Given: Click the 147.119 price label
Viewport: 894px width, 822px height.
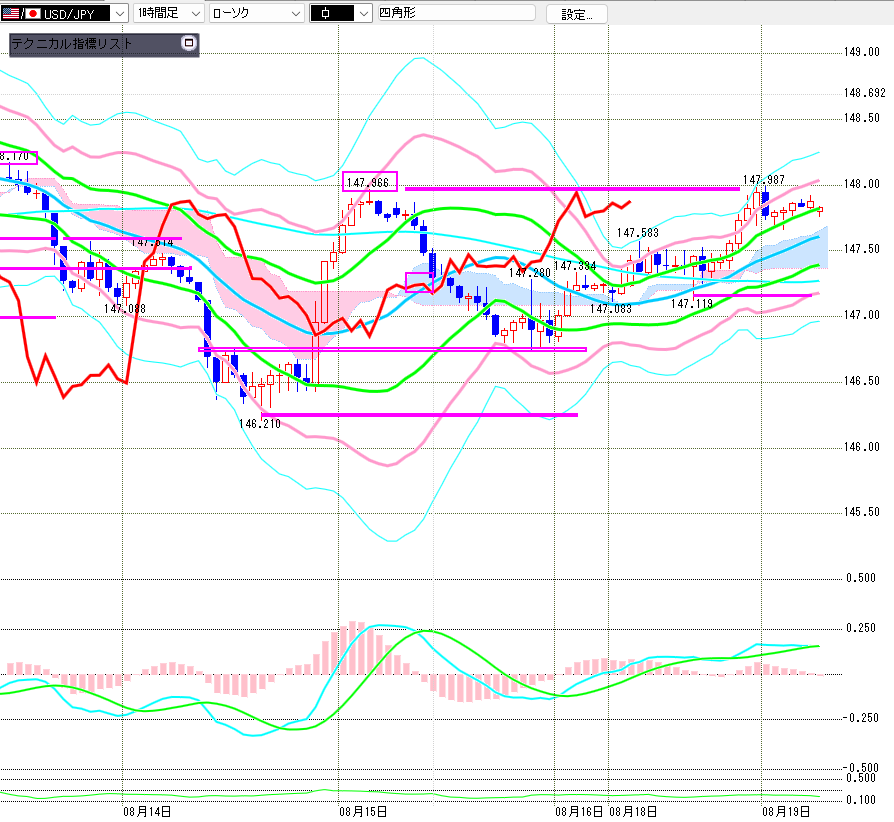Looking at the screenshot, I should coord(692,304).
